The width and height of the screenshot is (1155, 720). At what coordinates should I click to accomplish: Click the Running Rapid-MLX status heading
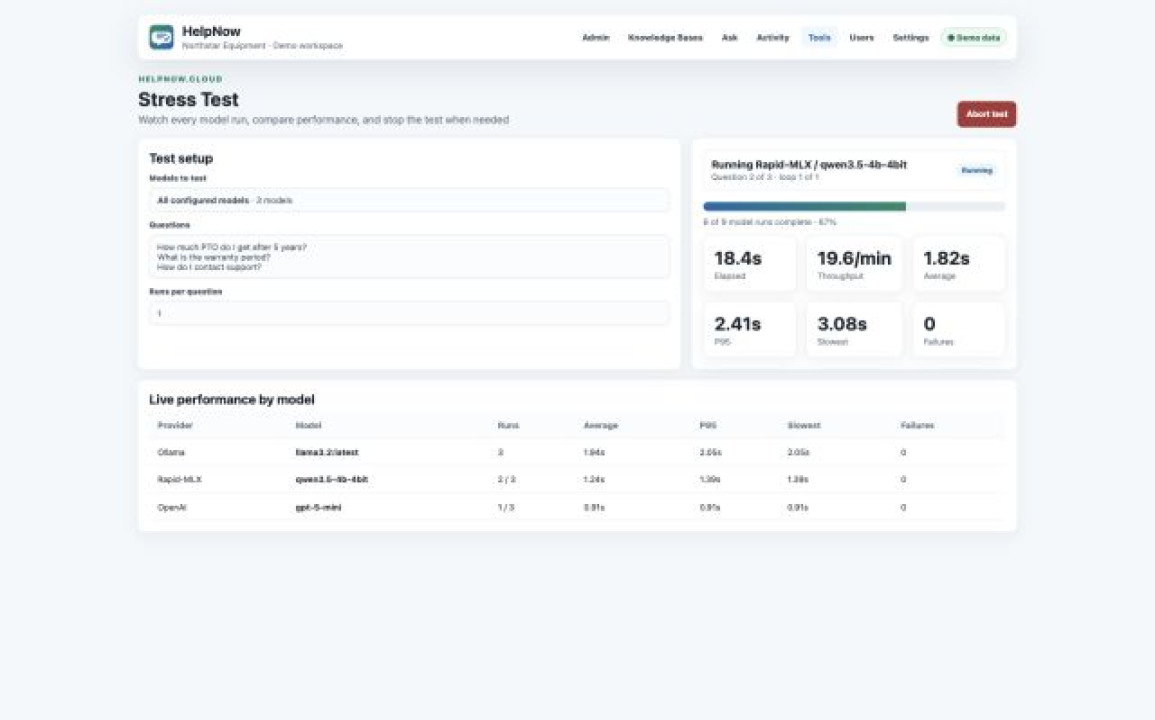coord(809,165)
